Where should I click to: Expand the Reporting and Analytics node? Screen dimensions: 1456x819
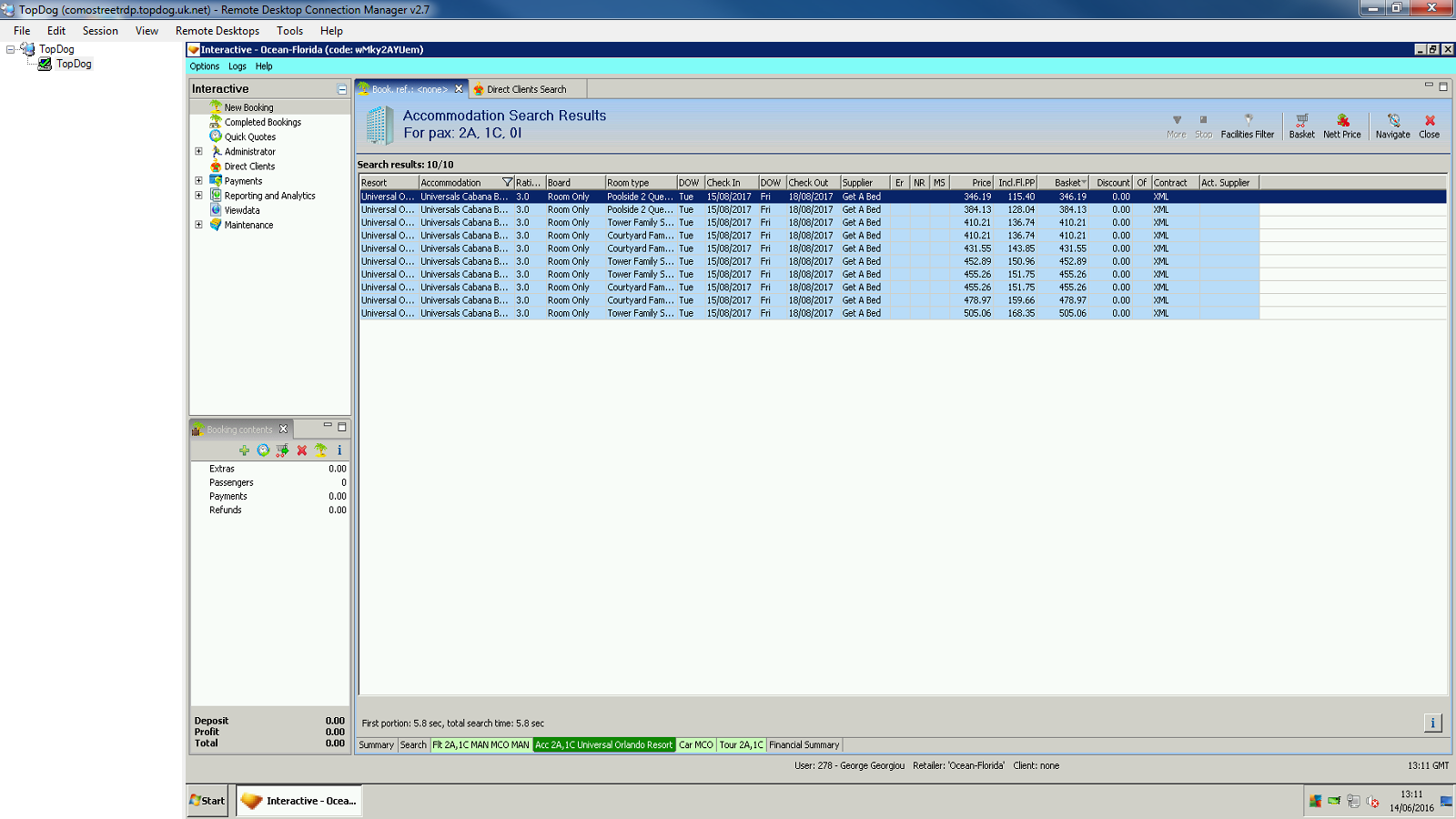pyautogui.click(x=198, y=196)
